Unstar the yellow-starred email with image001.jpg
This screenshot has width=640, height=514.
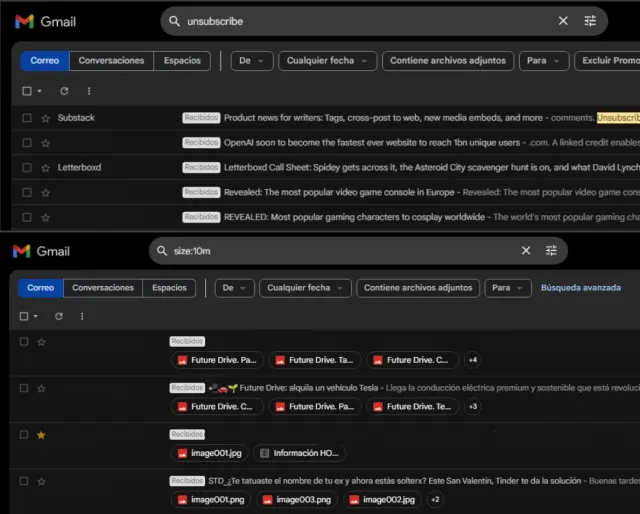[41, 435]
